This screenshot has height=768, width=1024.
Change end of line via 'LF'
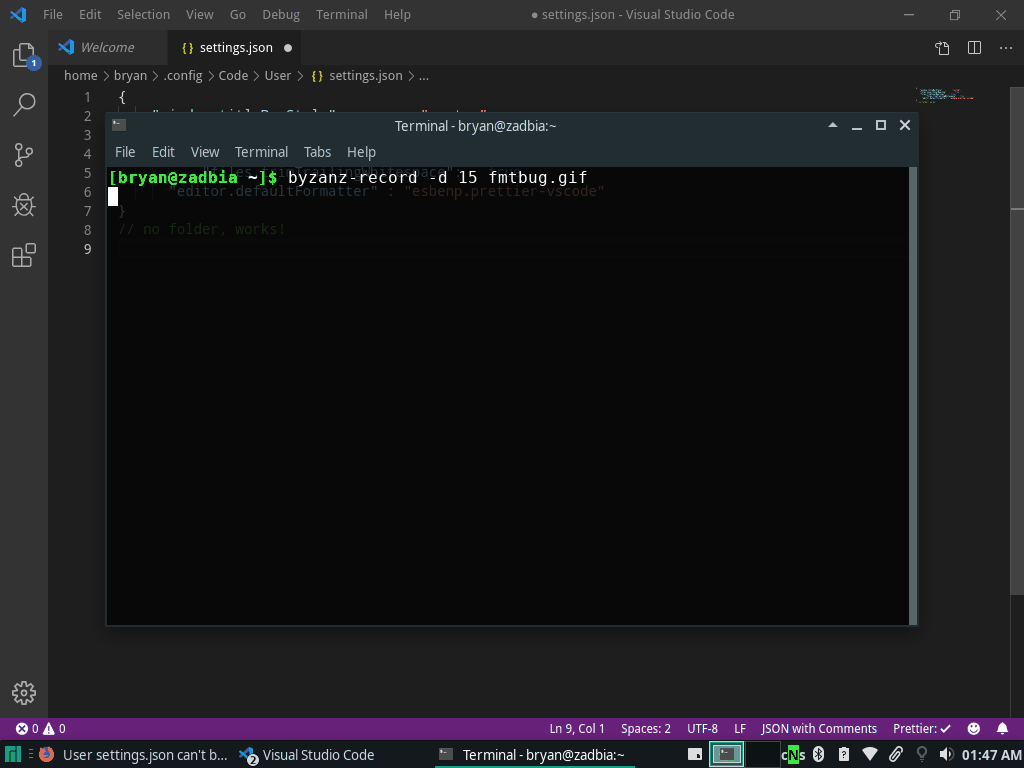[x=740, y=728]
